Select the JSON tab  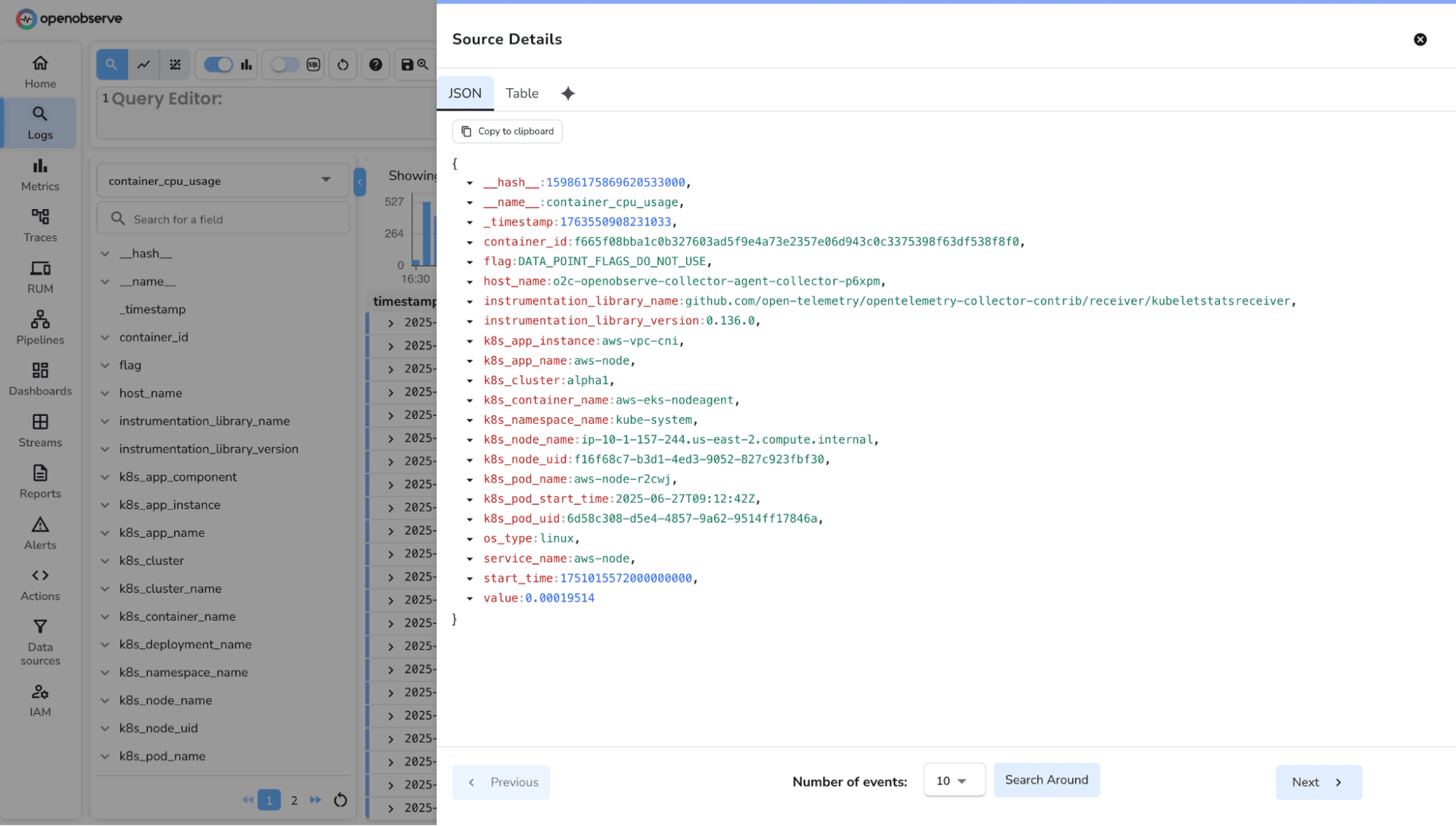tap(465, 93)
